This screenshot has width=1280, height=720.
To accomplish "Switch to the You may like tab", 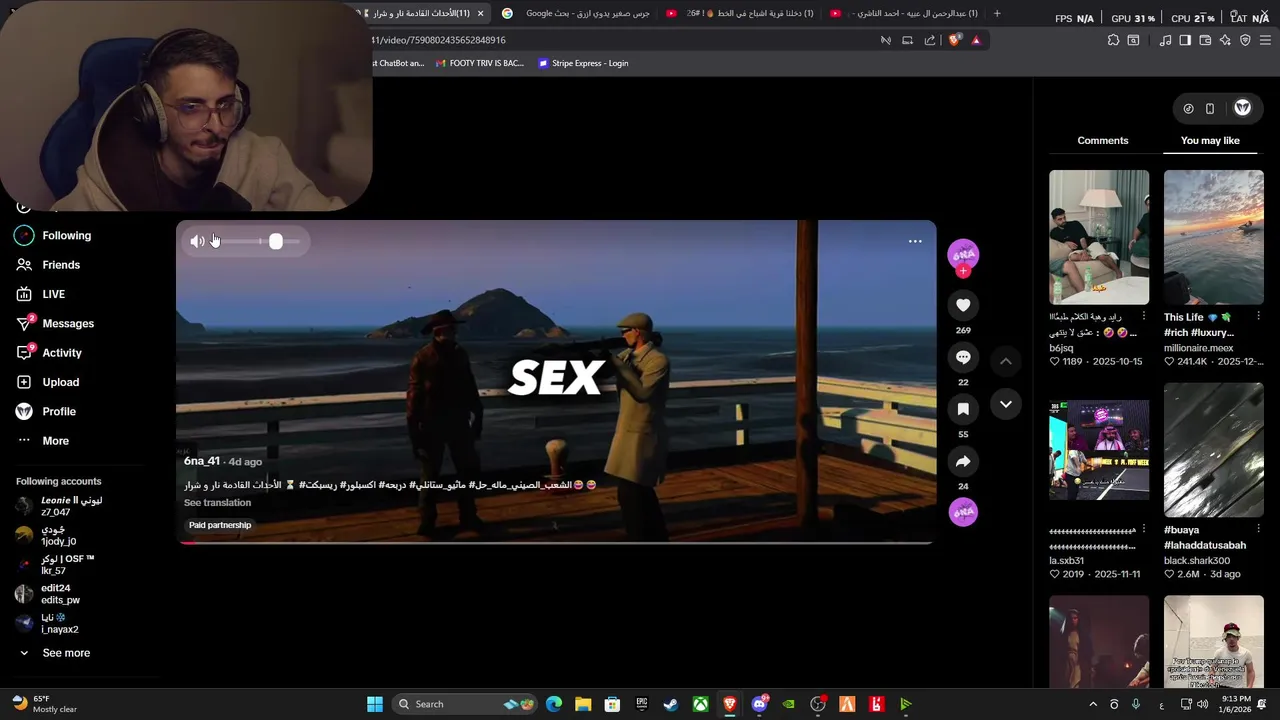I will pyautogui.click(x=1210, y=141).
